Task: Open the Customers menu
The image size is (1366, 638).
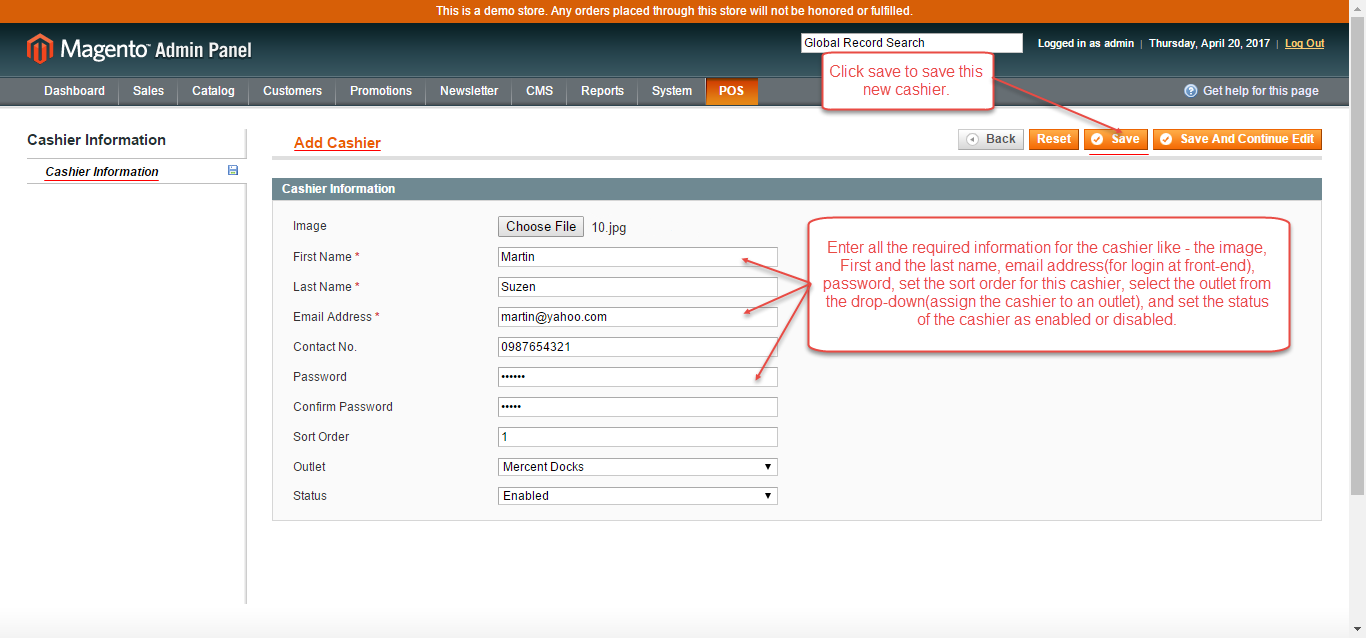Action: tap(292, 91)
